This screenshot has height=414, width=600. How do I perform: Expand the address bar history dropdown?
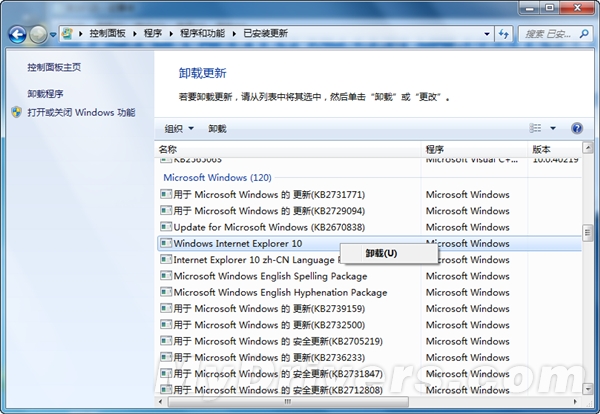point(487,34)
